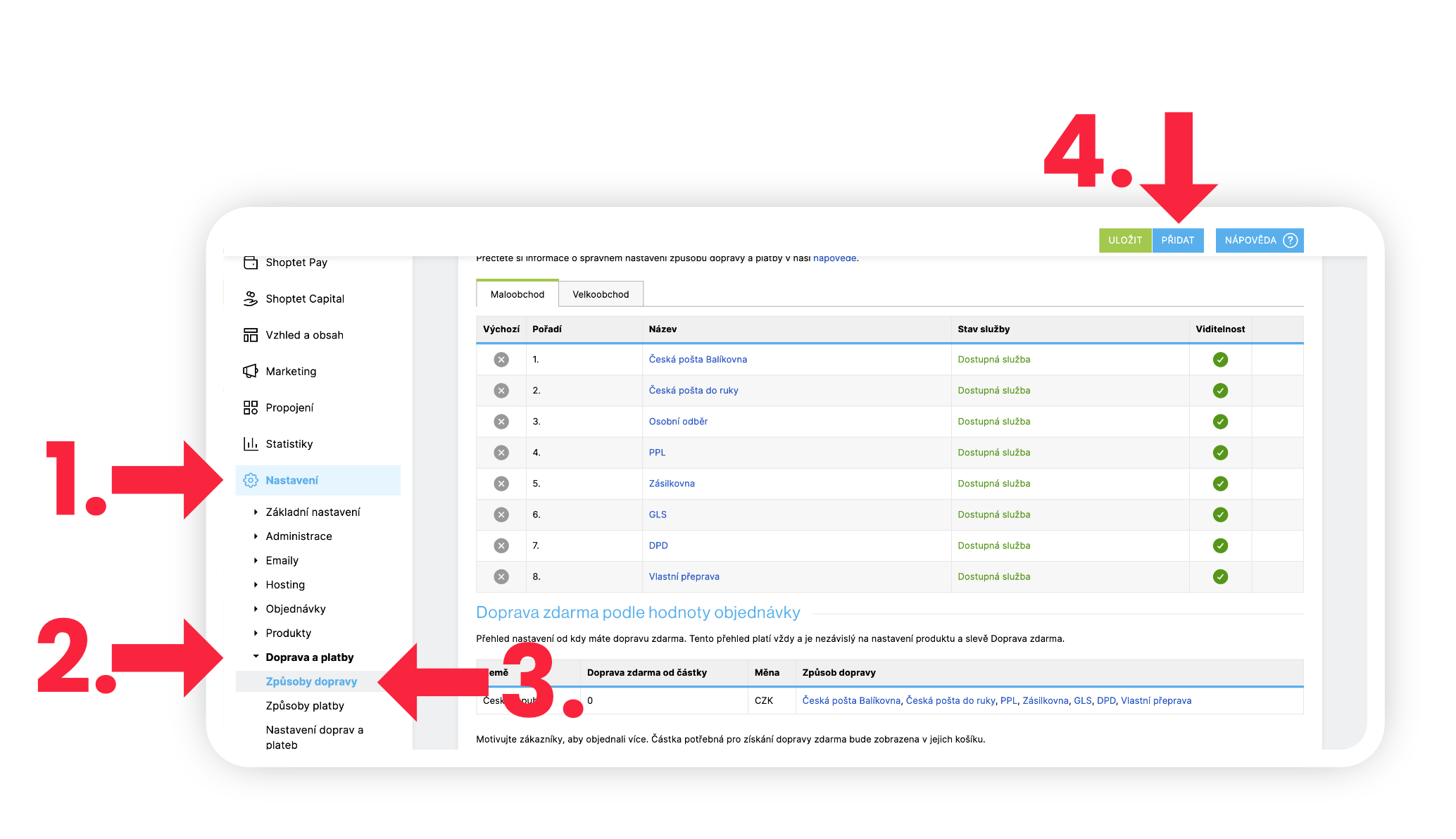Click the Shoptet Capital hand-coin icon
Image resolution: width=1456 pixels, height=839 pixels.
[251, 298]
